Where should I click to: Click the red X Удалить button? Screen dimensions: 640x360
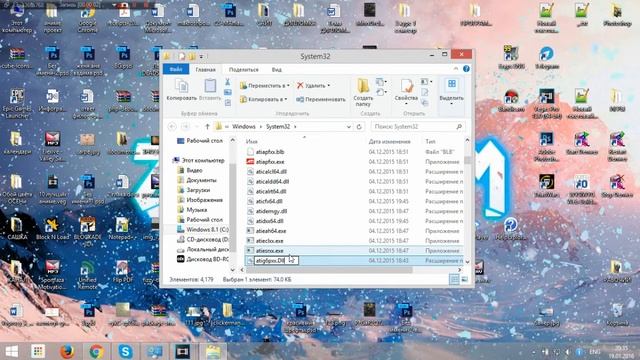(311, 86)
